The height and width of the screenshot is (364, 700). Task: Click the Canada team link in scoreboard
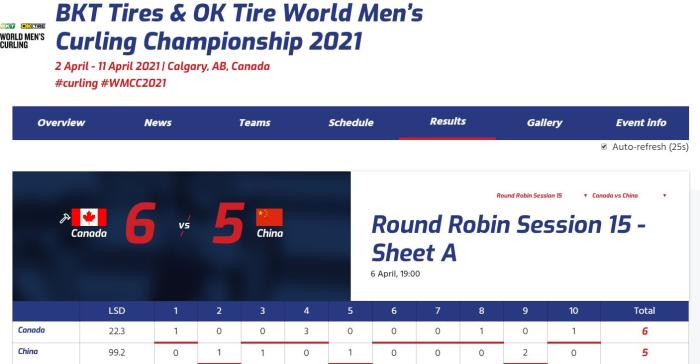click(31, 330)
